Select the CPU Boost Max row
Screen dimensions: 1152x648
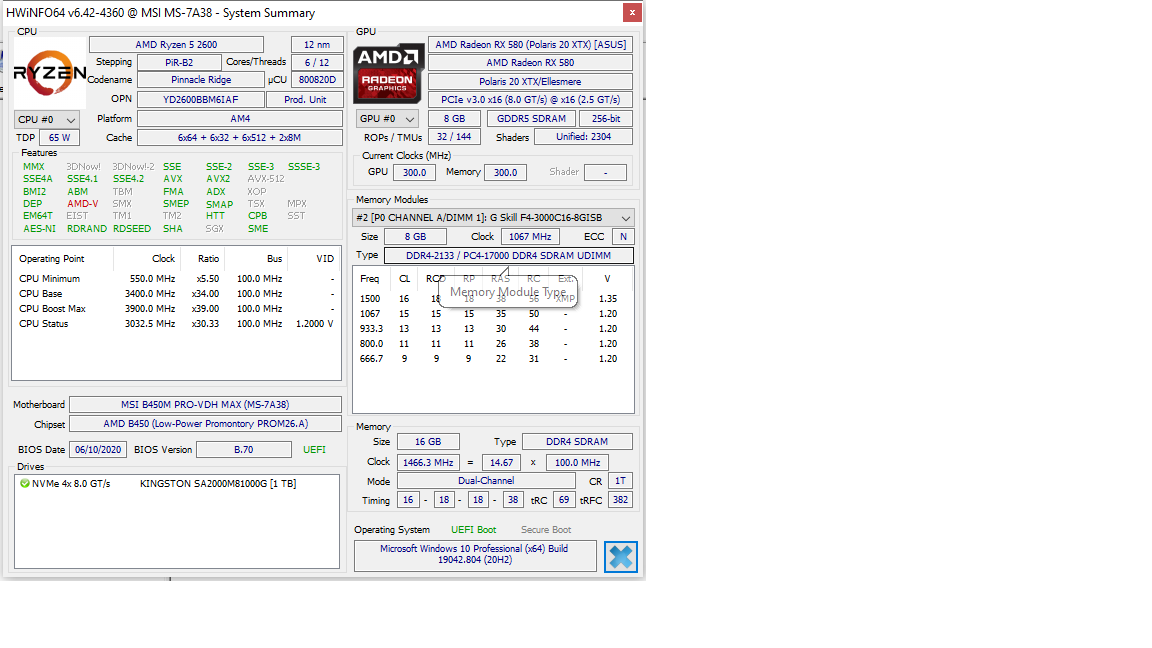coord(176,309)
